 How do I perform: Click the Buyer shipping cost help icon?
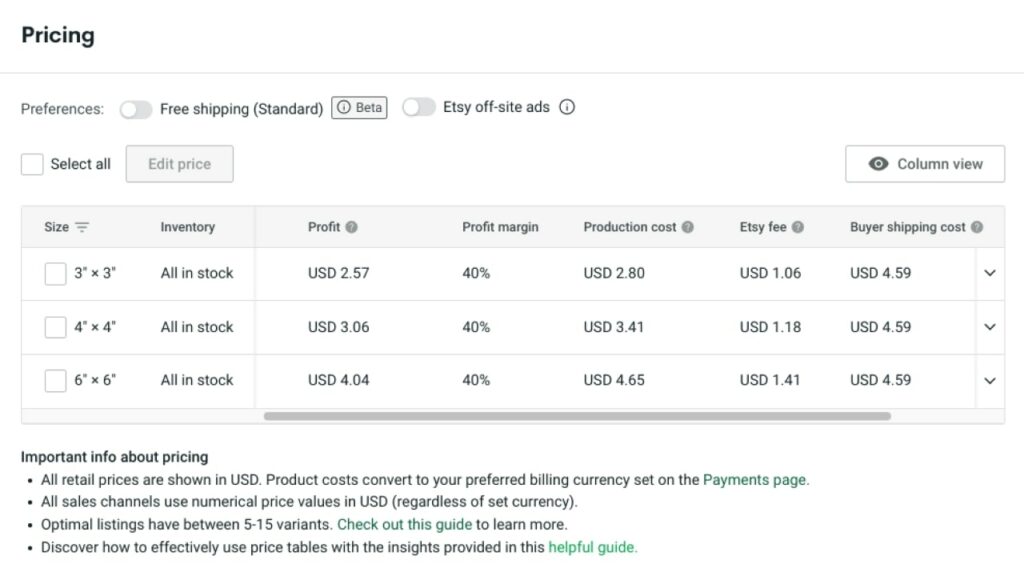click(x=976, y=227)
